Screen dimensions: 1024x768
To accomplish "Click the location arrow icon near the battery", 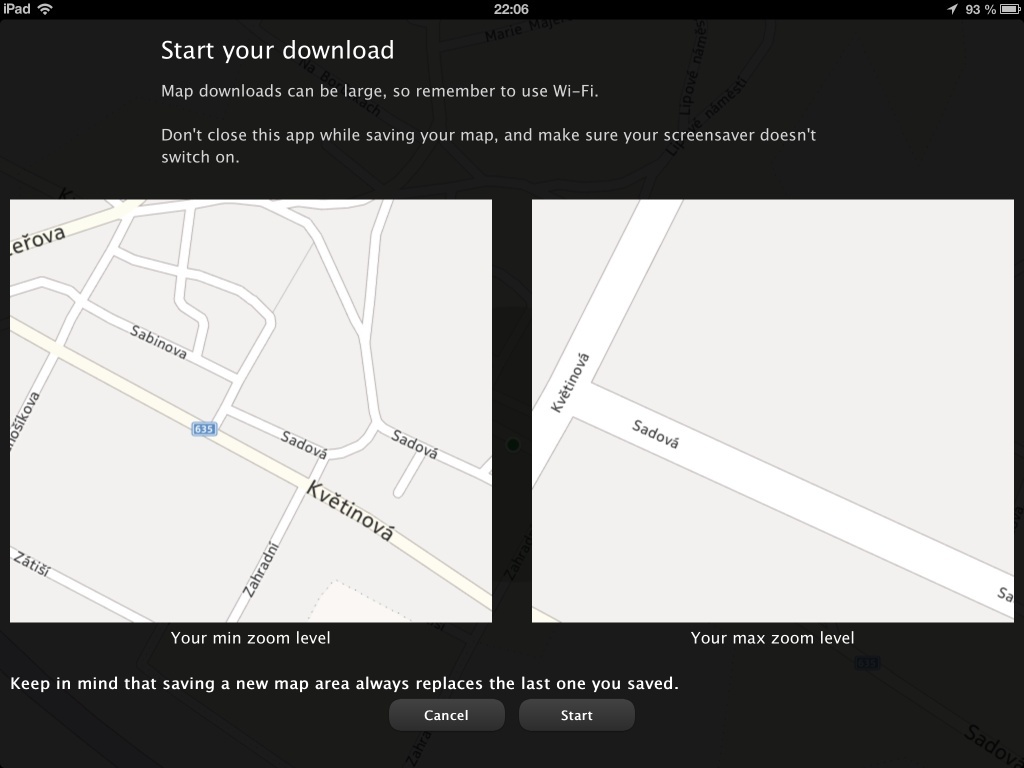I will click(953, 9).
